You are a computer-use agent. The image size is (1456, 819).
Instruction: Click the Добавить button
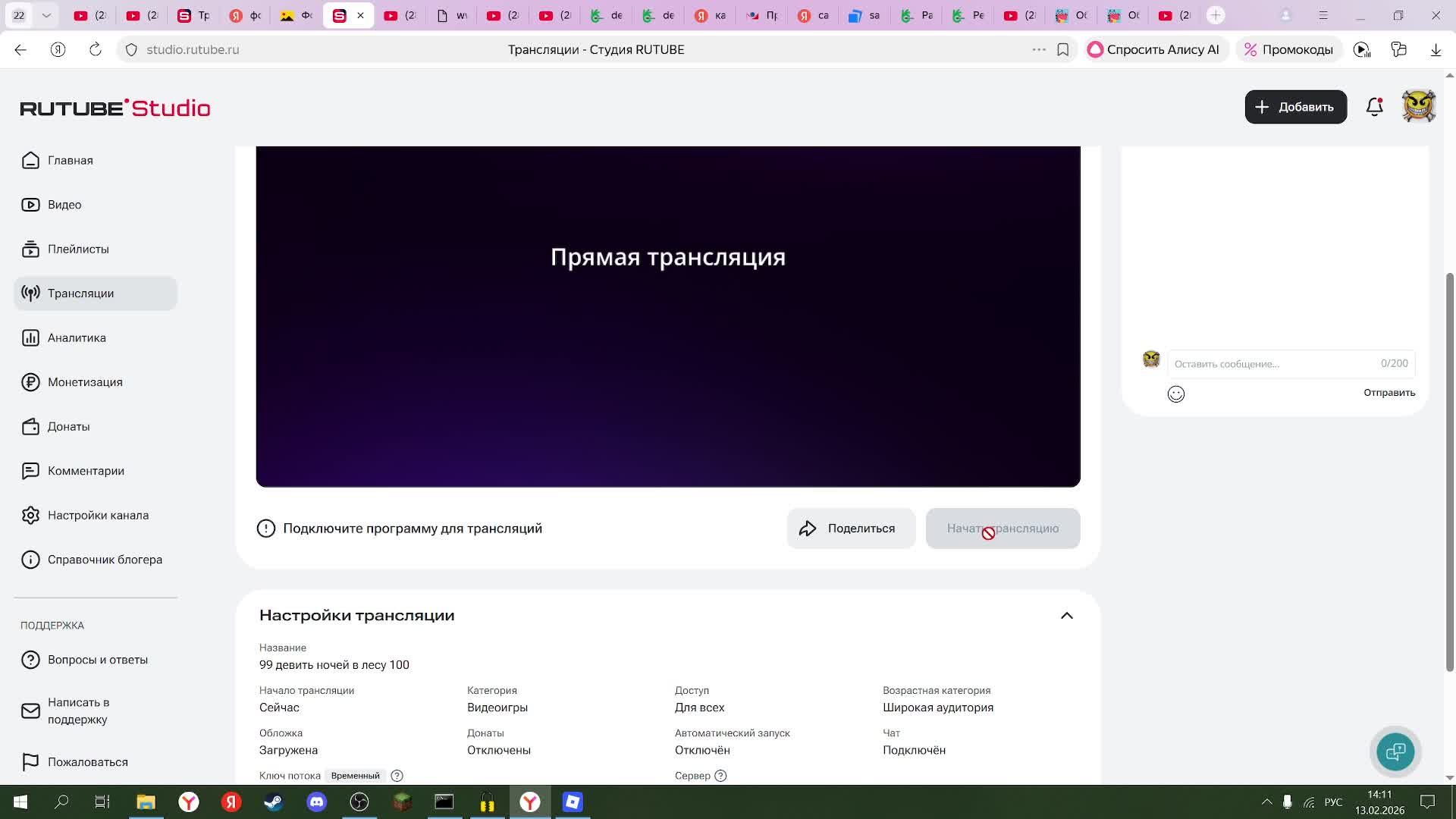pyautogui.click(x=1294, y=107)
